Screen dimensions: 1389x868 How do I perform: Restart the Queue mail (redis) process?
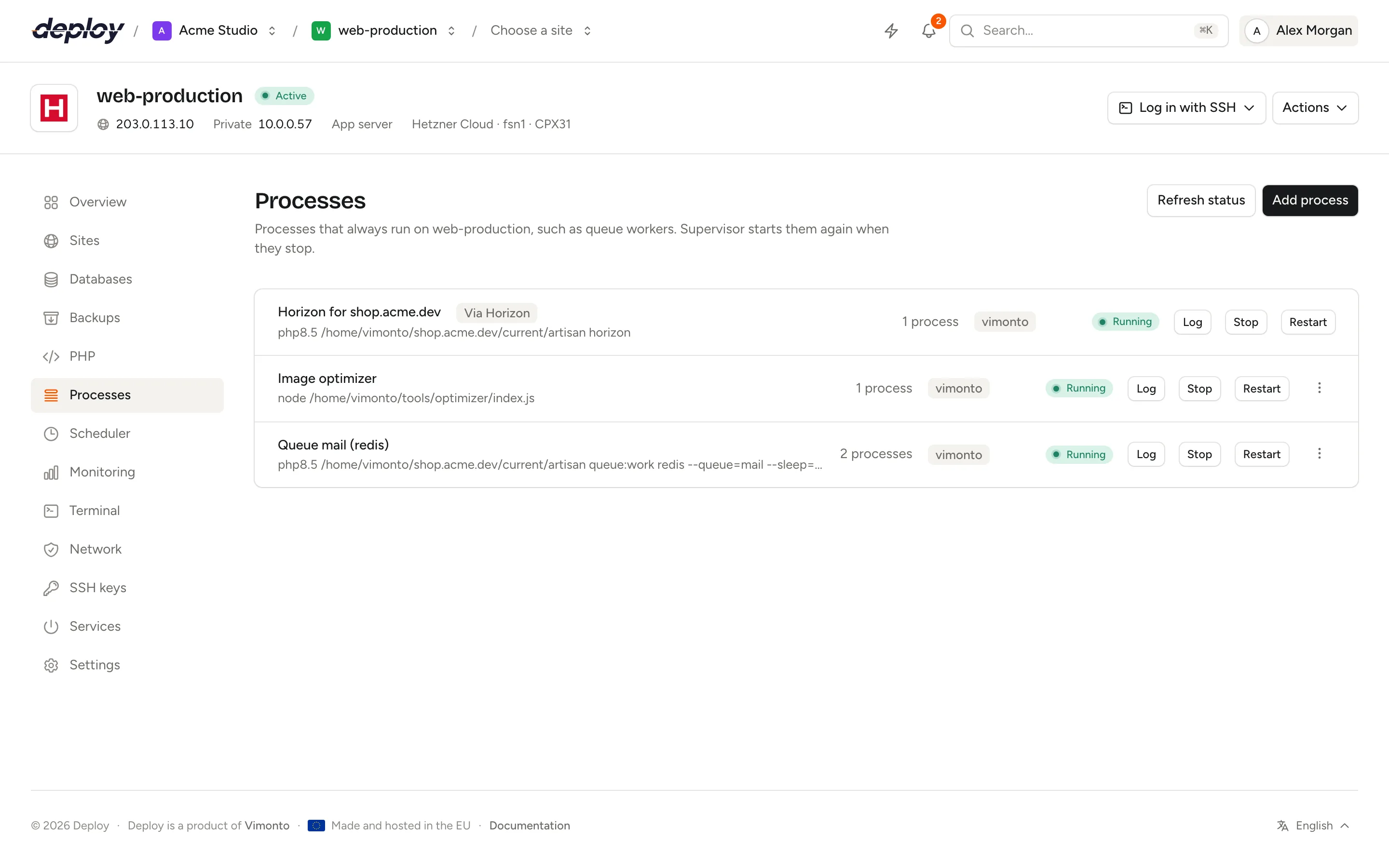click(1262, 454)
